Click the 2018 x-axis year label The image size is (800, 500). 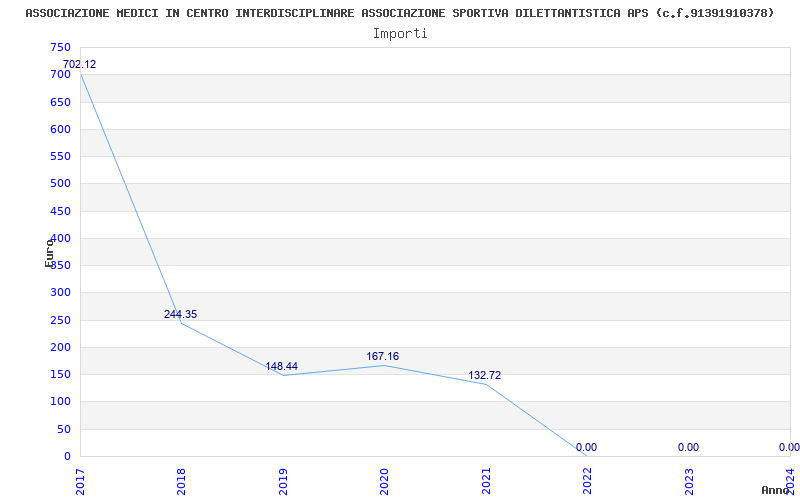181,482
